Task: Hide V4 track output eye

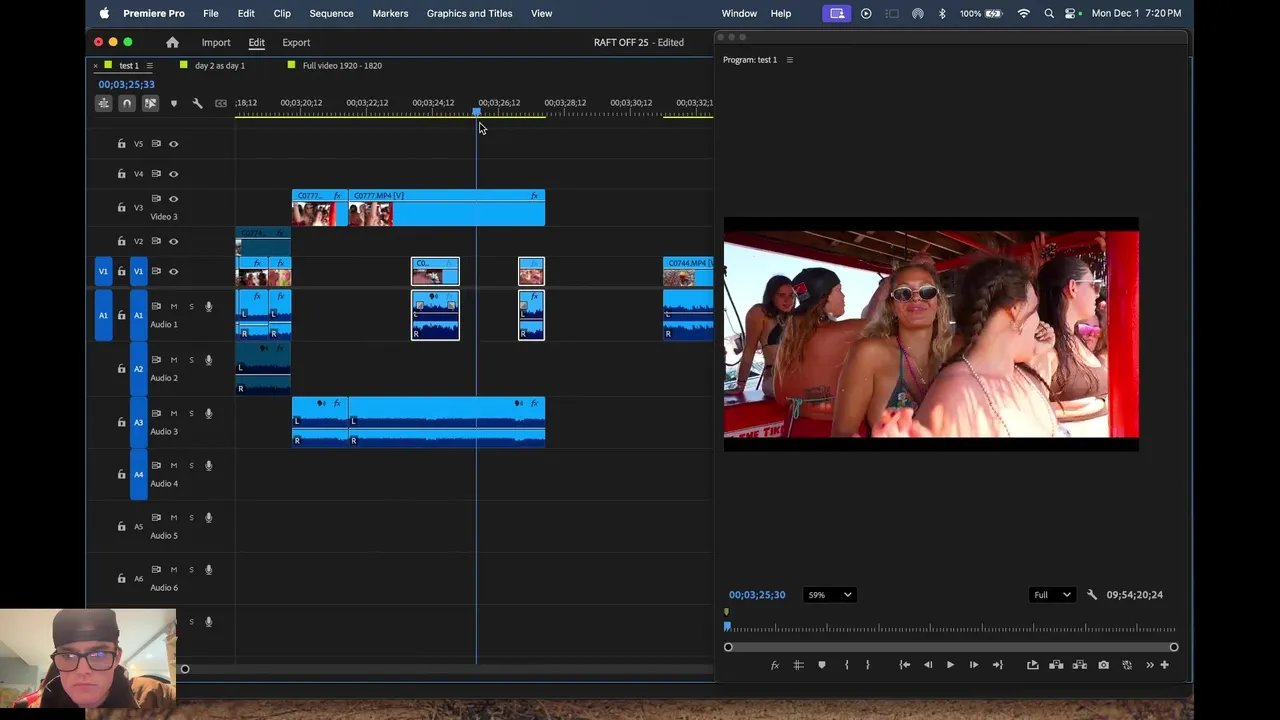Action: click(x=173, y=174)
